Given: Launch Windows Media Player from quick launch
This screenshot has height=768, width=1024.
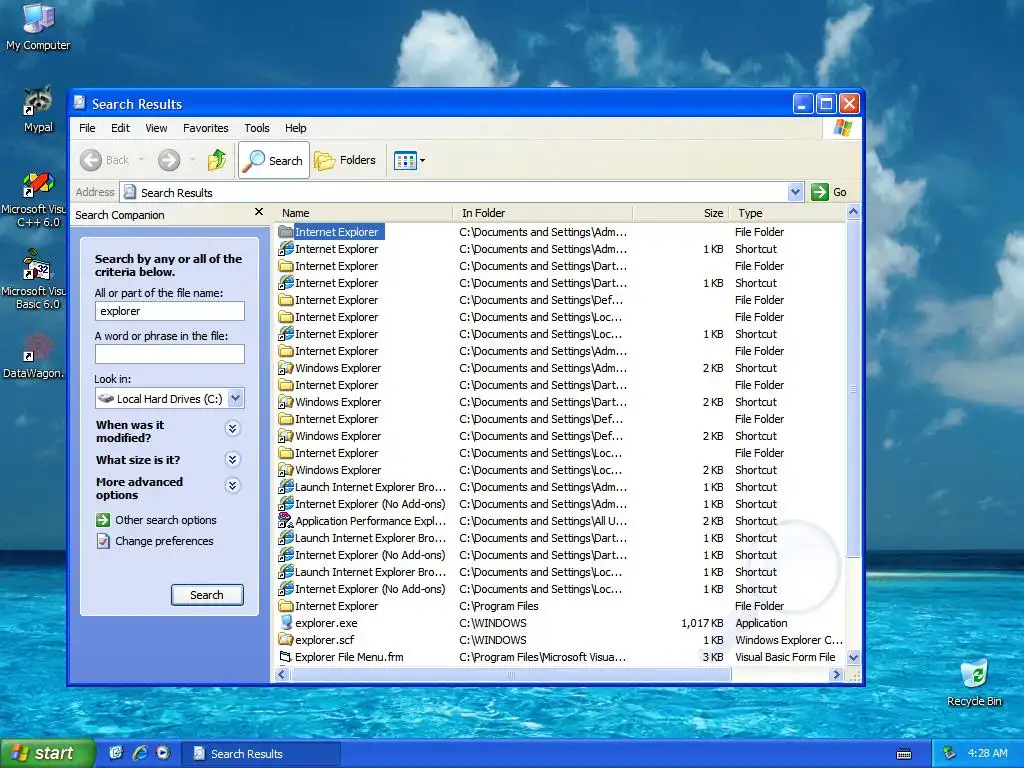Looking at the screenshot, I should (x=163, y=753).
